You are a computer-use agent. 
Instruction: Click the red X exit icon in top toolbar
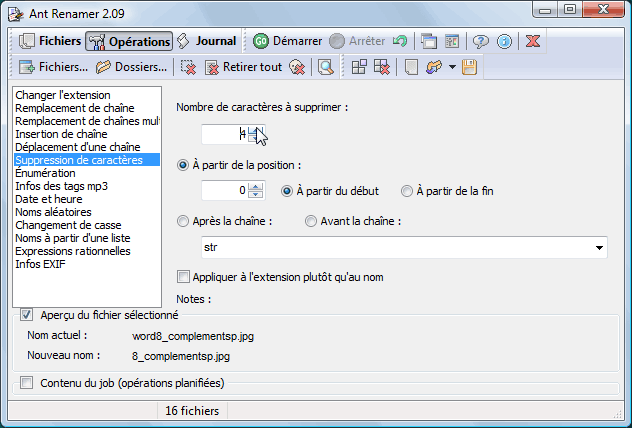[x=533, y=41]
